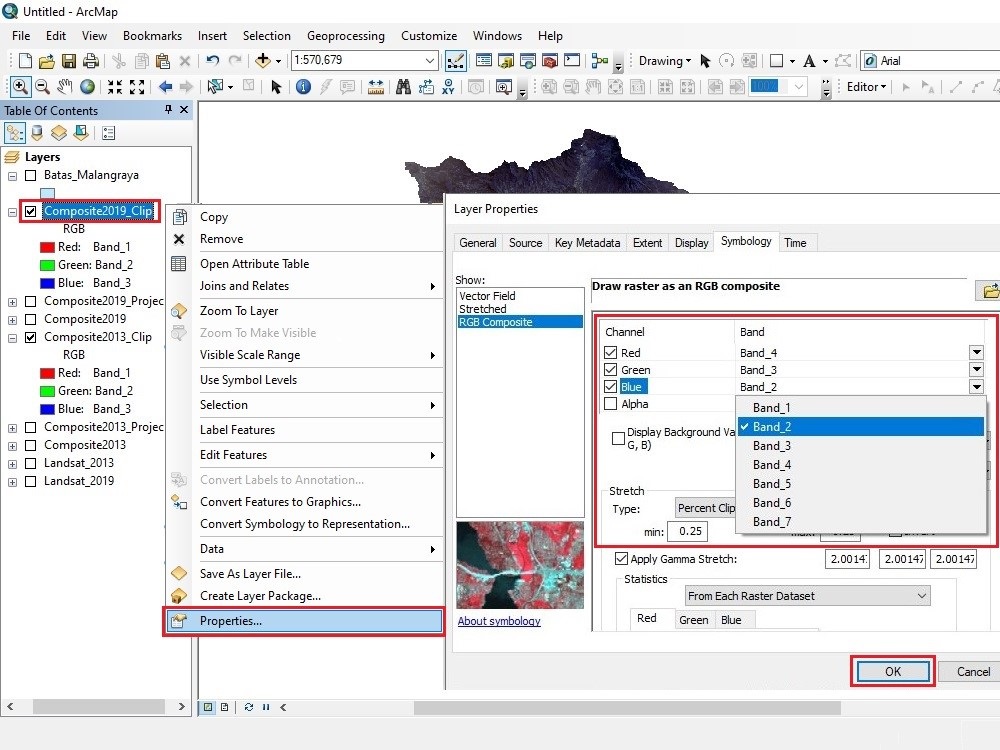The height and width of the screenshot is (750, 1000).
Task: Open the map scale dropdown
Action: pyautogui.click(x=430, y=61)
